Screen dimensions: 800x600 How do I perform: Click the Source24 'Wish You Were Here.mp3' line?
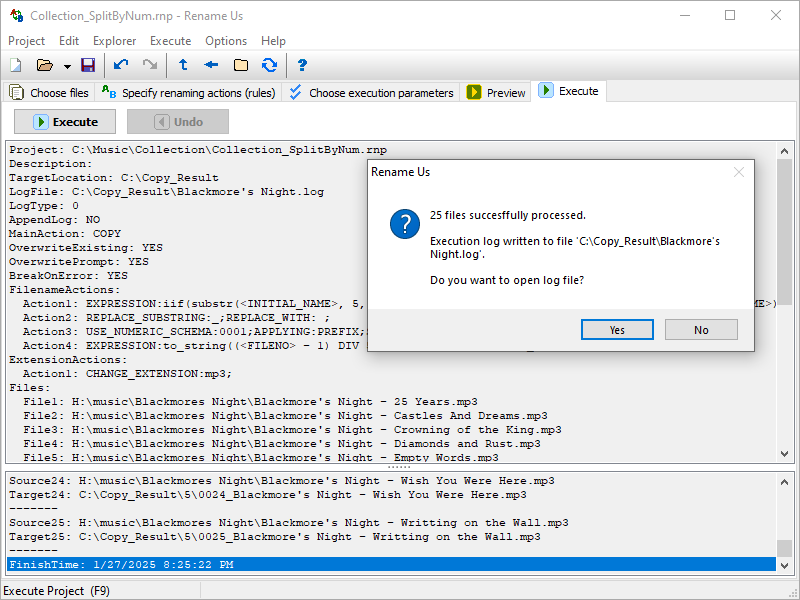(x=282, y=481)
